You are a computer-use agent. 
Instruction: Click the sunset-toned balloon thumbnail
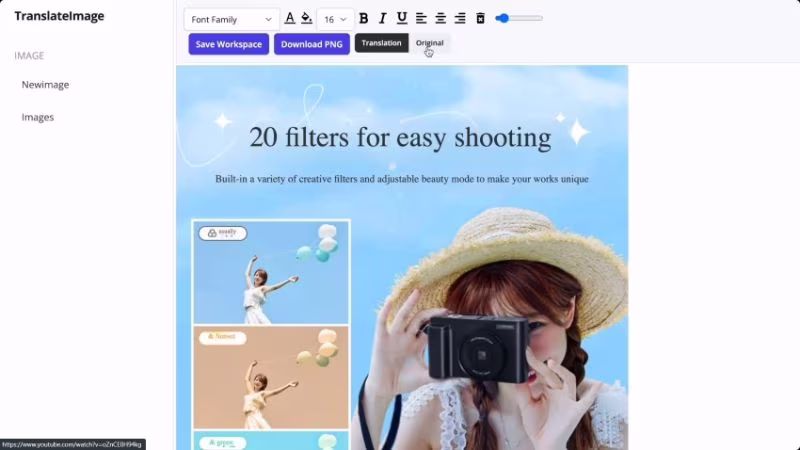(x=271, y=378)
